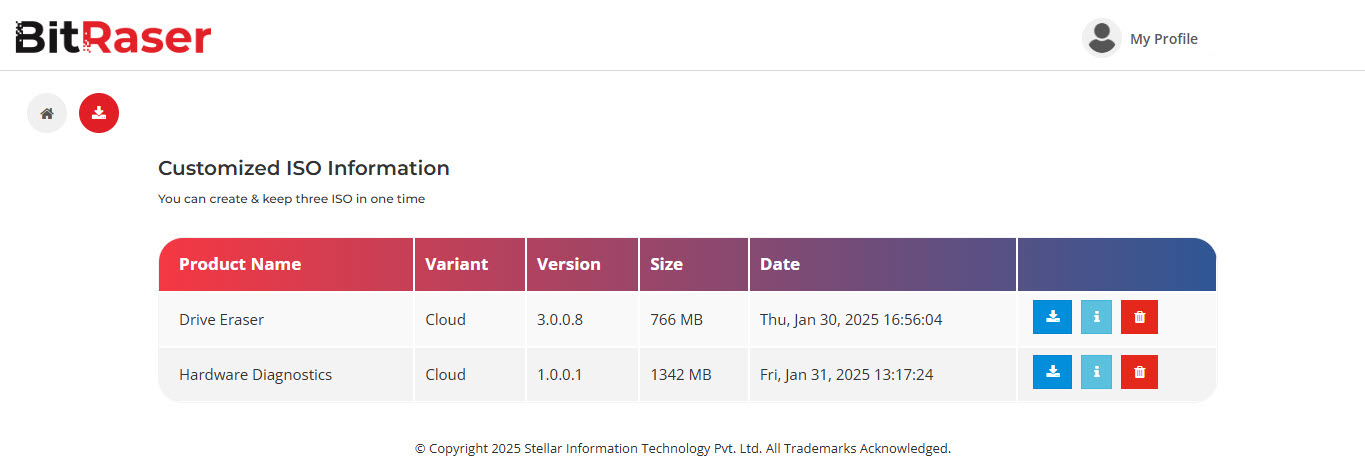Select the Drive Eraser product name cell
Screen dimensions: 1365x474
[221, 320]
